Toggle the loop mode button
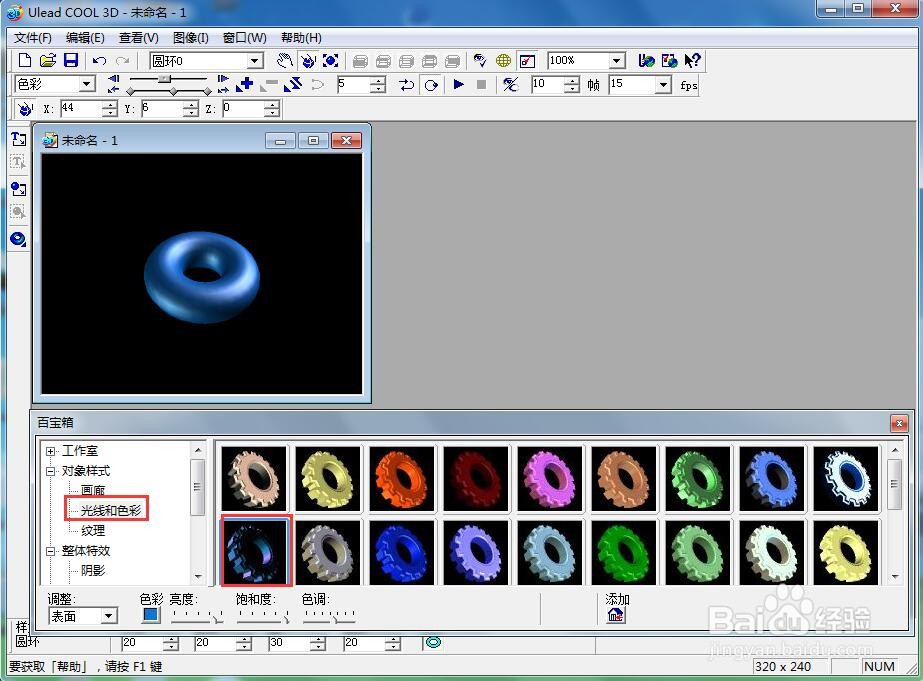Image resolution: width=923 pixels, height=681 pixels. click(x=431, y=85)
